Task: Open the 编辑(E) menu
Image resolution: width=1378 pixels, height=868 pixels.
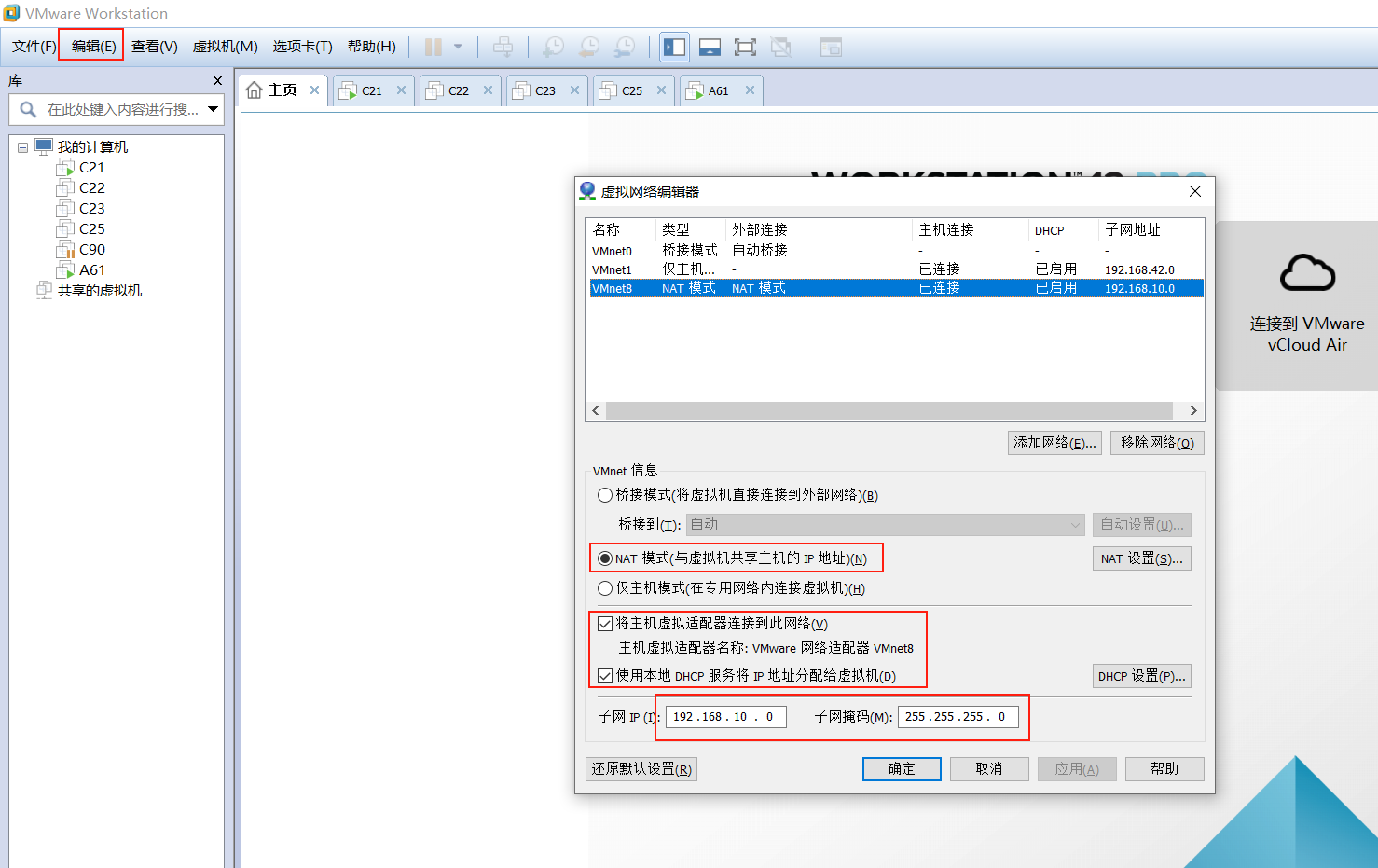Action: point(93,47)
